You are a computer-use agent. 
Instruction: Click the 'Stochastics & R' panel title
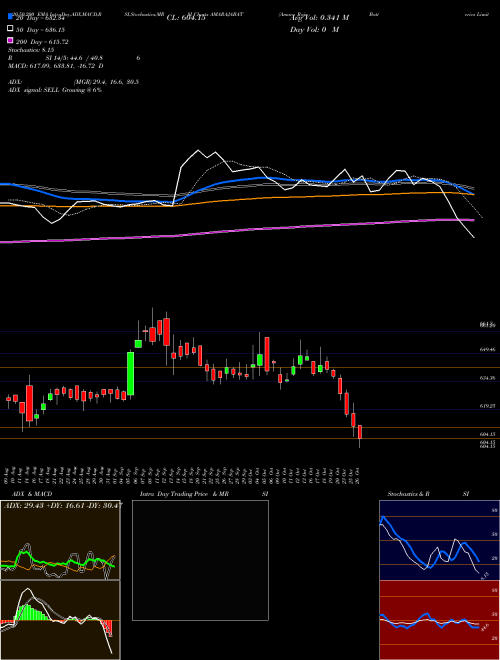coord(408,494)
